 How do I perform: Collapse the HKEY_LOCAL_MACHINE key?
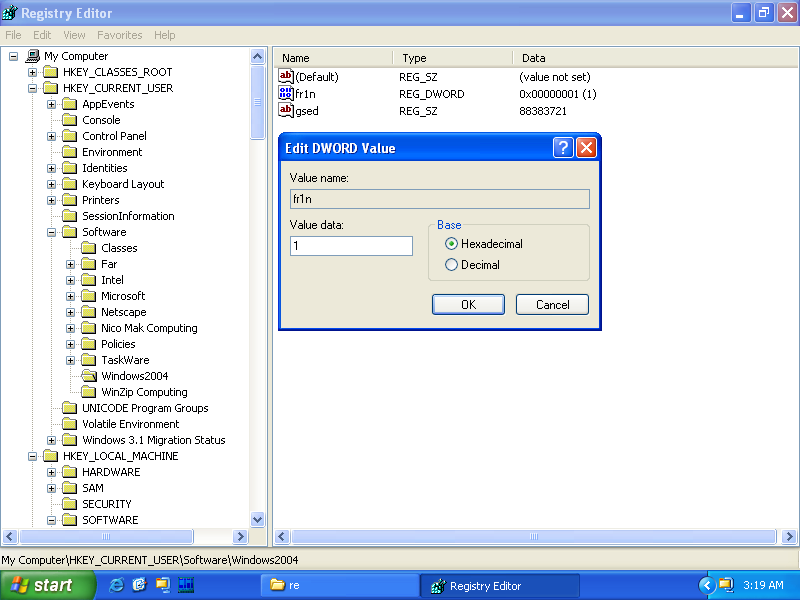coord(33,457)
